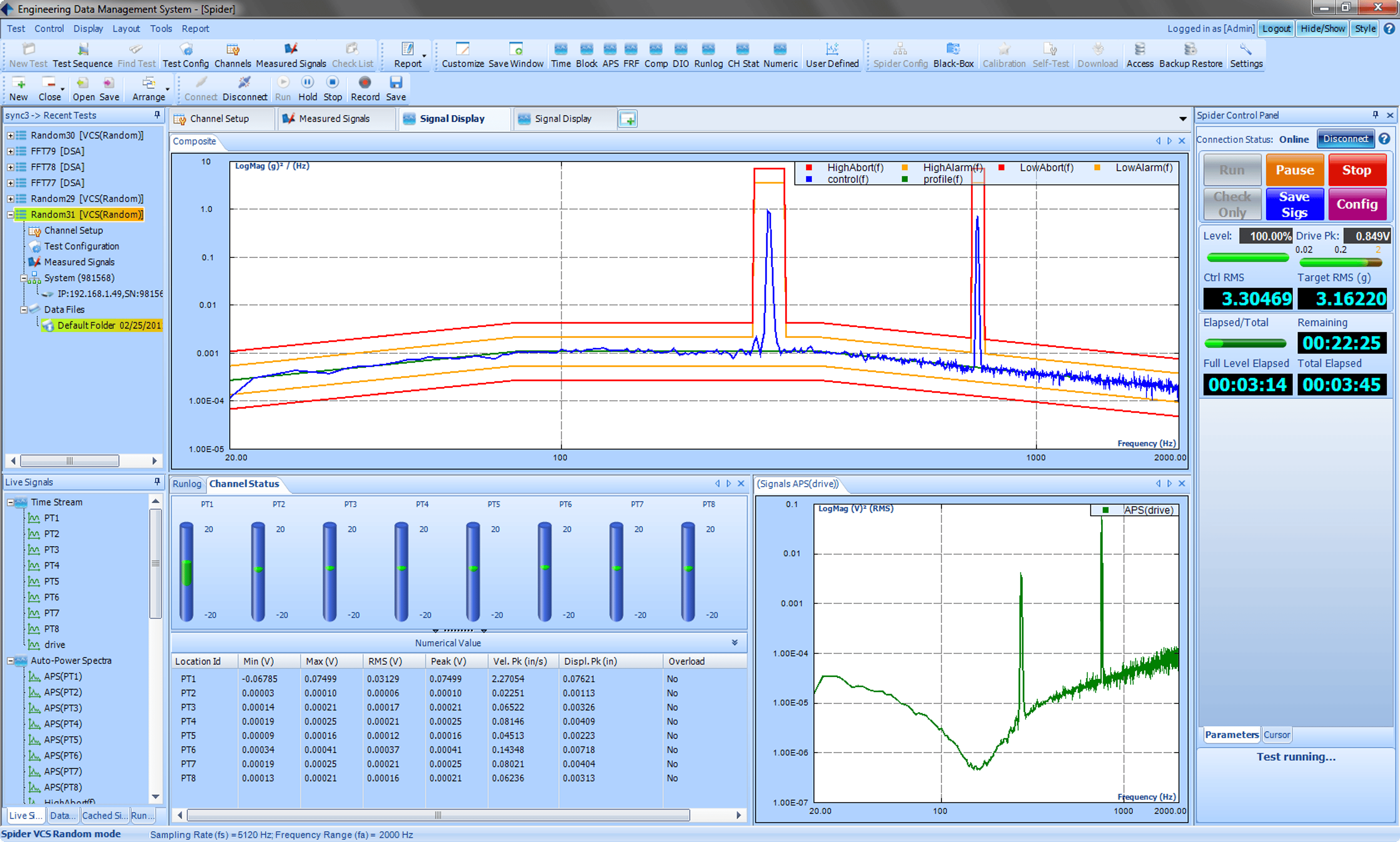Screen dimensions: 1400x842
Task: Click the add new tab icon
Action: pos(627,119)
